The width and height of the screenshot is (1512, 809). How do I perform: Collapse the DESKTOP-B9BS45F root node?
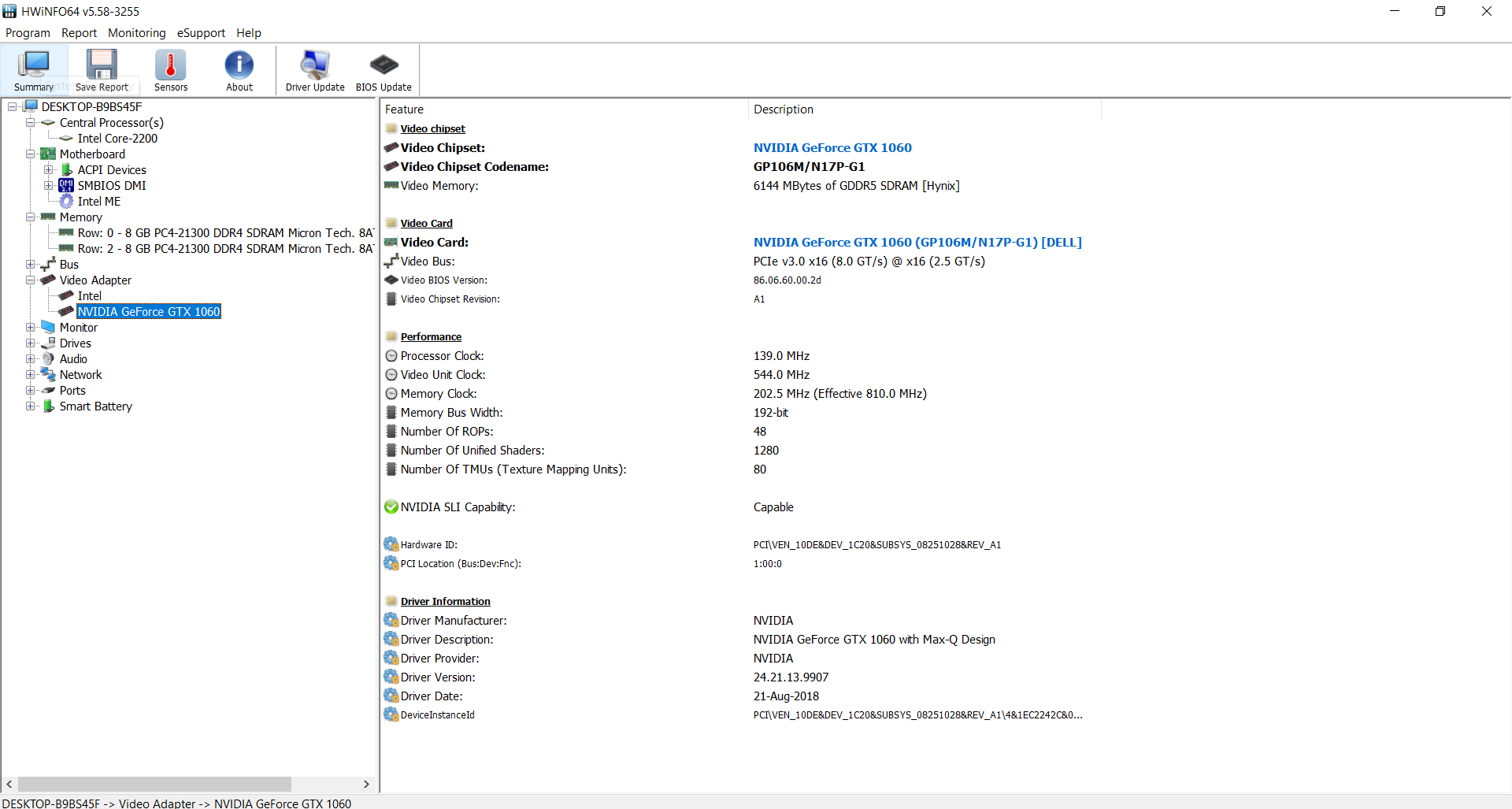click(x=13, y=106)
